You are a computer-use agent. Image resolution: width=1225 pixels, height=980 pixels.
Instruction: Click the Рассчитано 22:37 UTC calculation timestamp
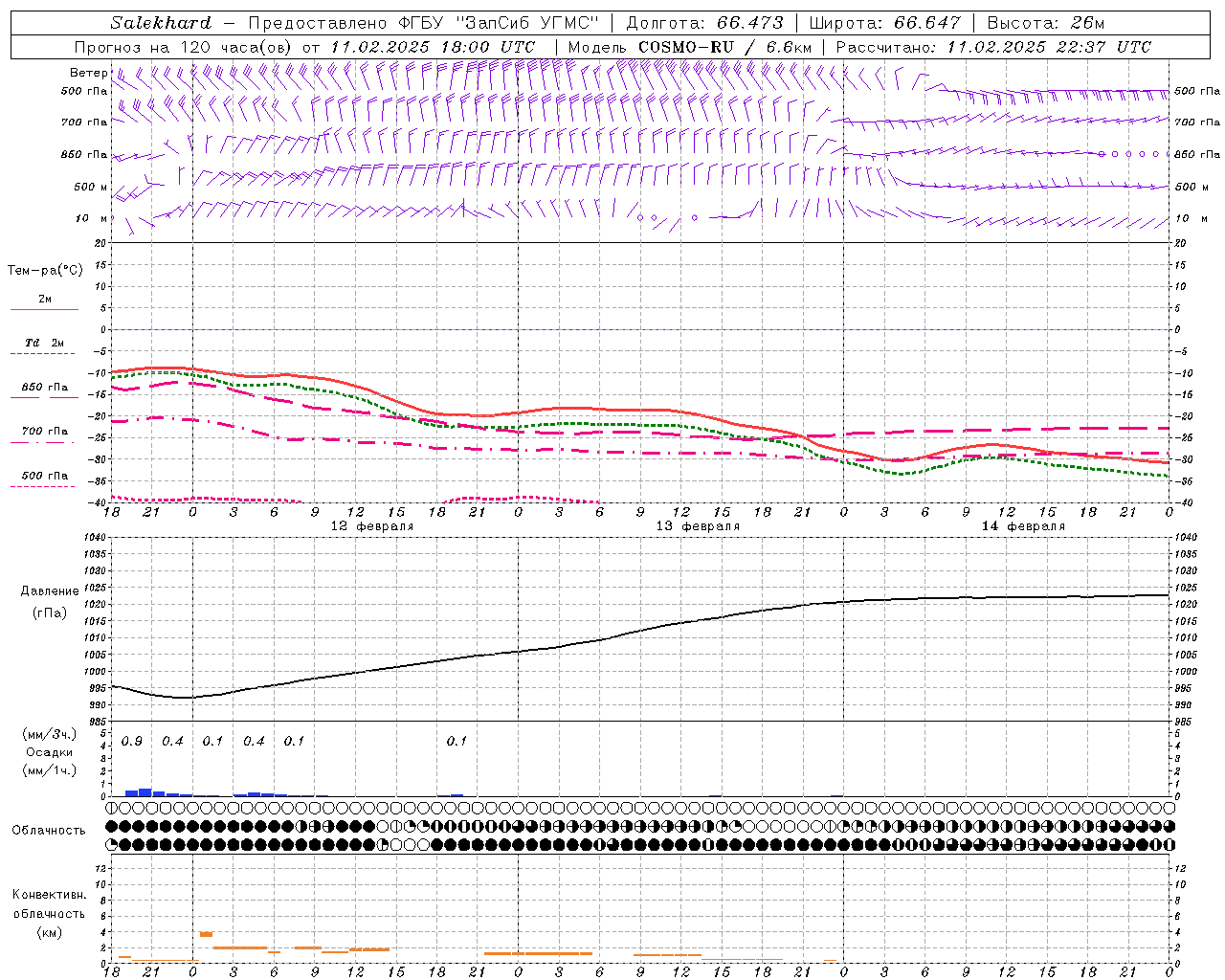993,47
